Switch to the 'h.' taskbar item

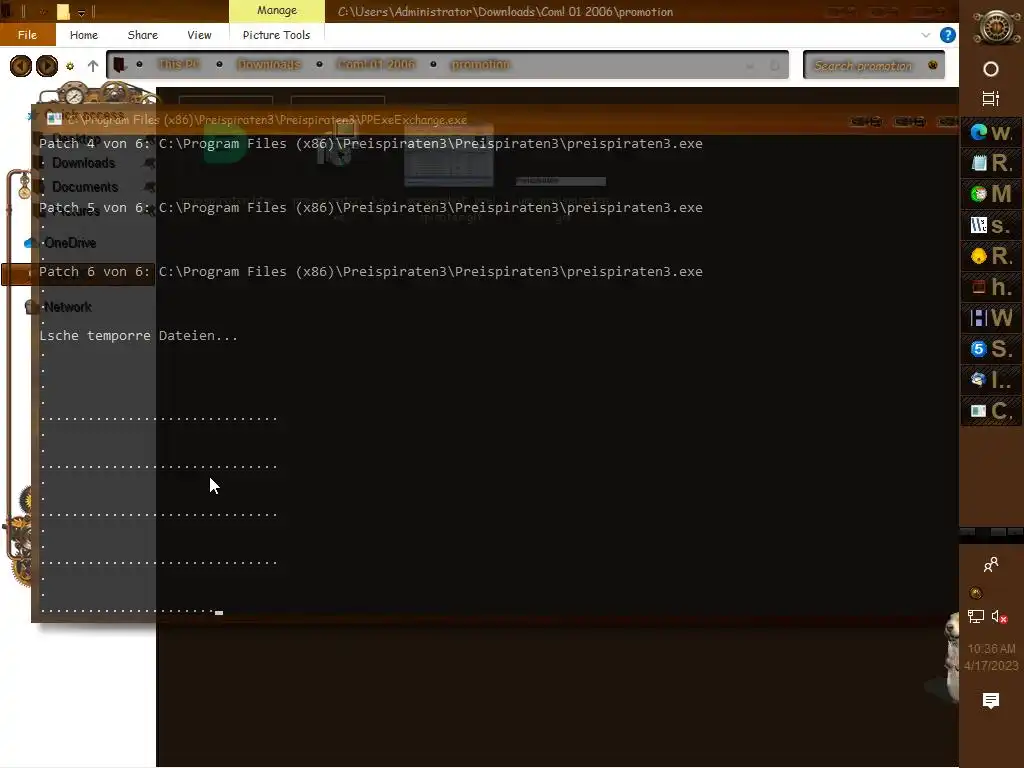click(x=991, y=287)
